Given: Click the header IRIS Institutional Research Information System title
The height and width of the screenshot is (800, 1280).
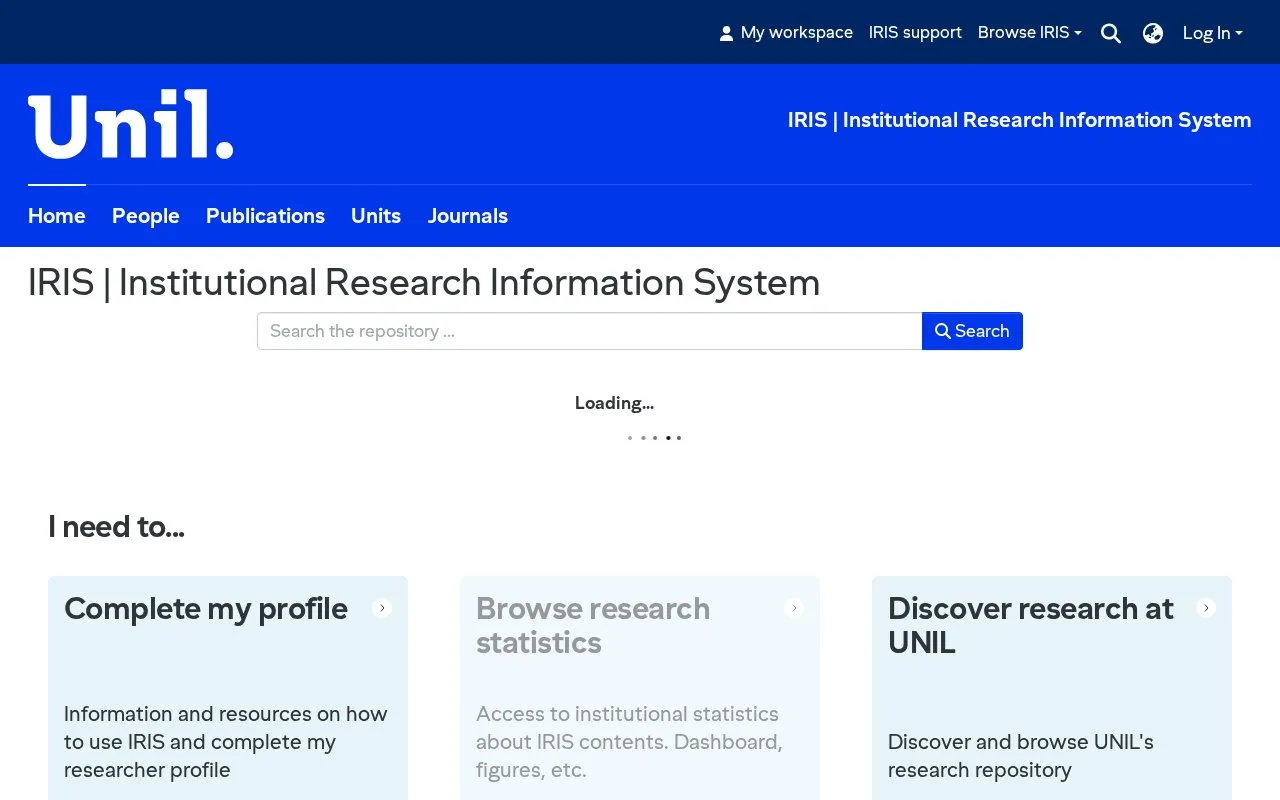Looking at the screenshot, I should pos(1020,120).
